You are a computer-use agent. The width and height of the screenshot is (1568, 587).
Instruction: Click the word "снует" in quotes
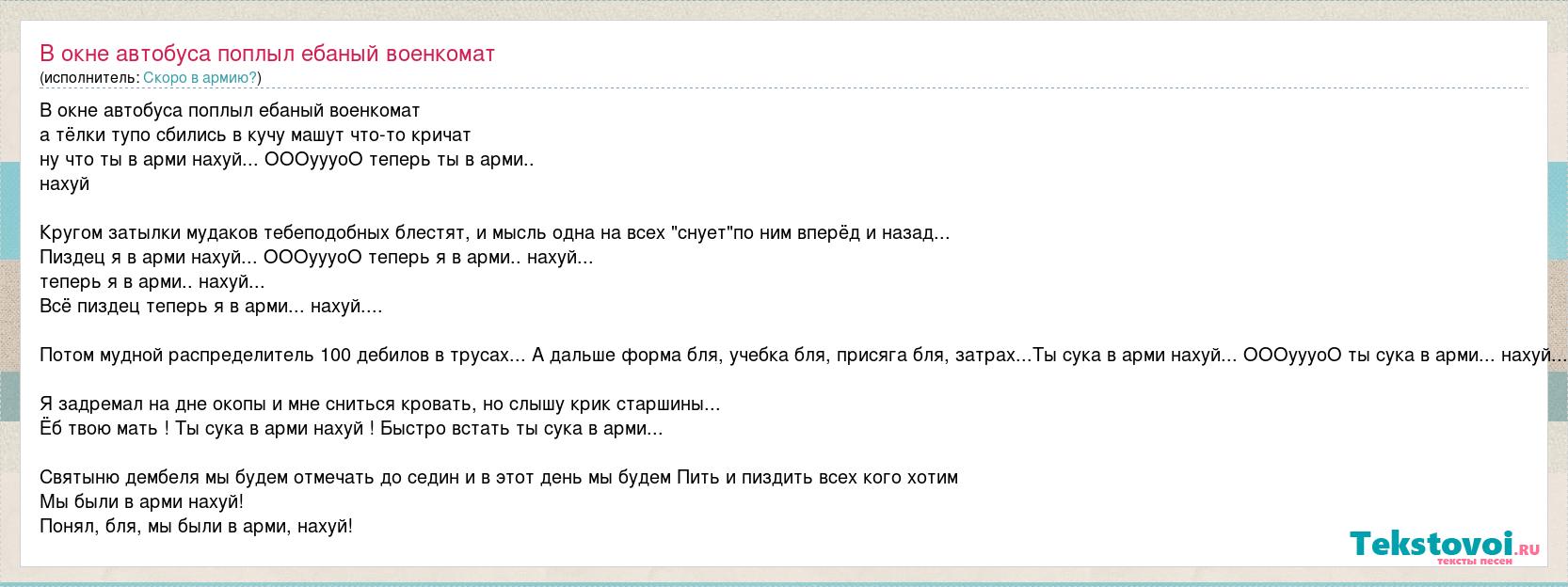click(x=703, y=232)
